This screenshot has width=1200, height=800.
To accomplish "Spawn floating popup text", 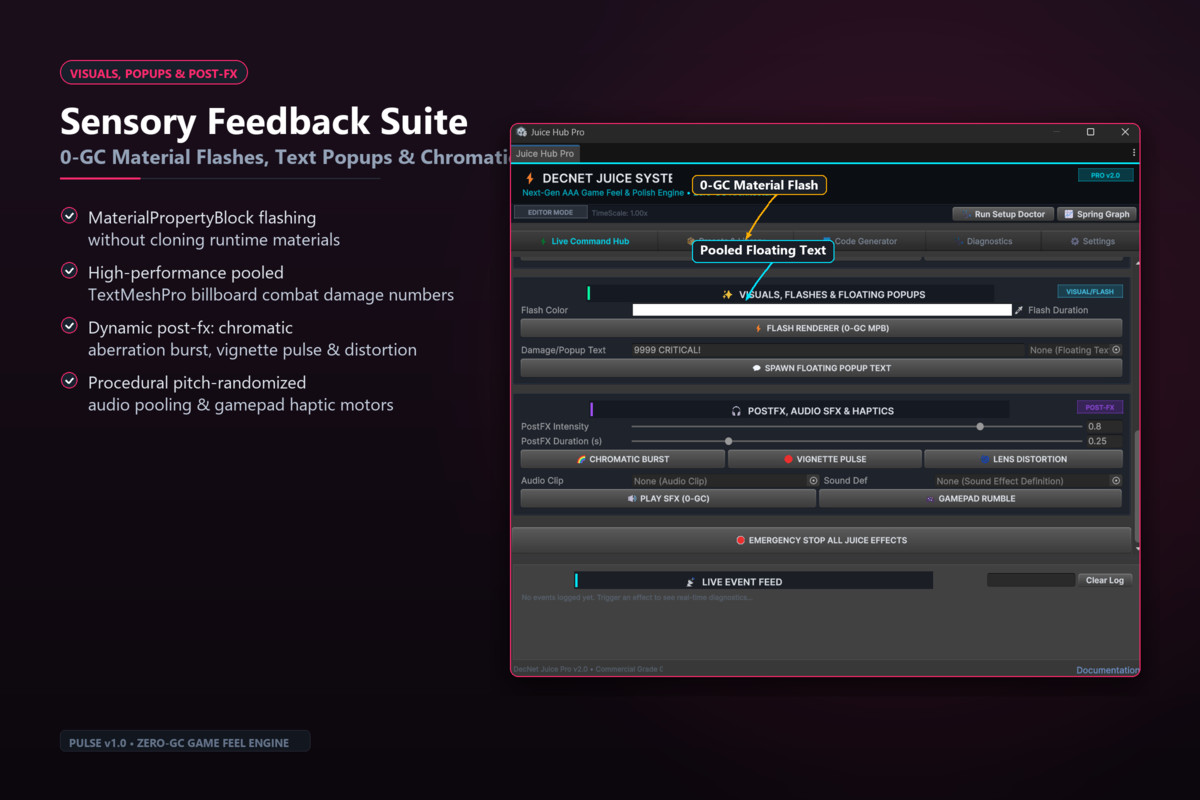I will click(821, 368).
